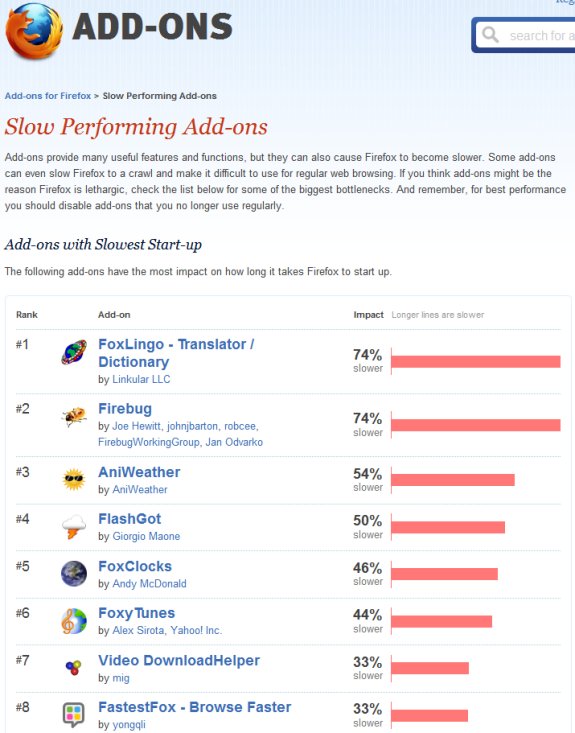Viewport: 575px width, 733px height.
Task: Focus the add-ons search field
Action: (x=525, y=35)
